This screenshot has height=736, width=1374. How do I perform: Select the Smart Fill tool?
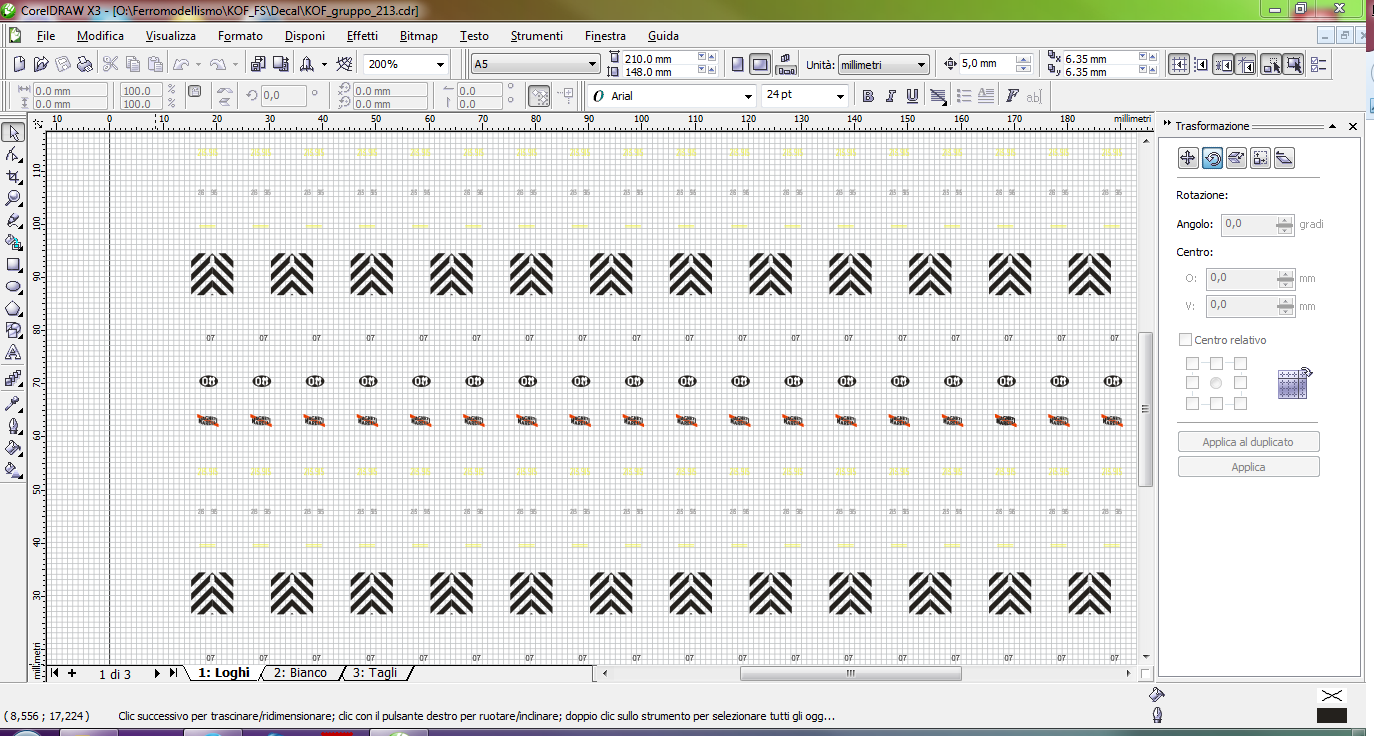[x=13, y=242]
